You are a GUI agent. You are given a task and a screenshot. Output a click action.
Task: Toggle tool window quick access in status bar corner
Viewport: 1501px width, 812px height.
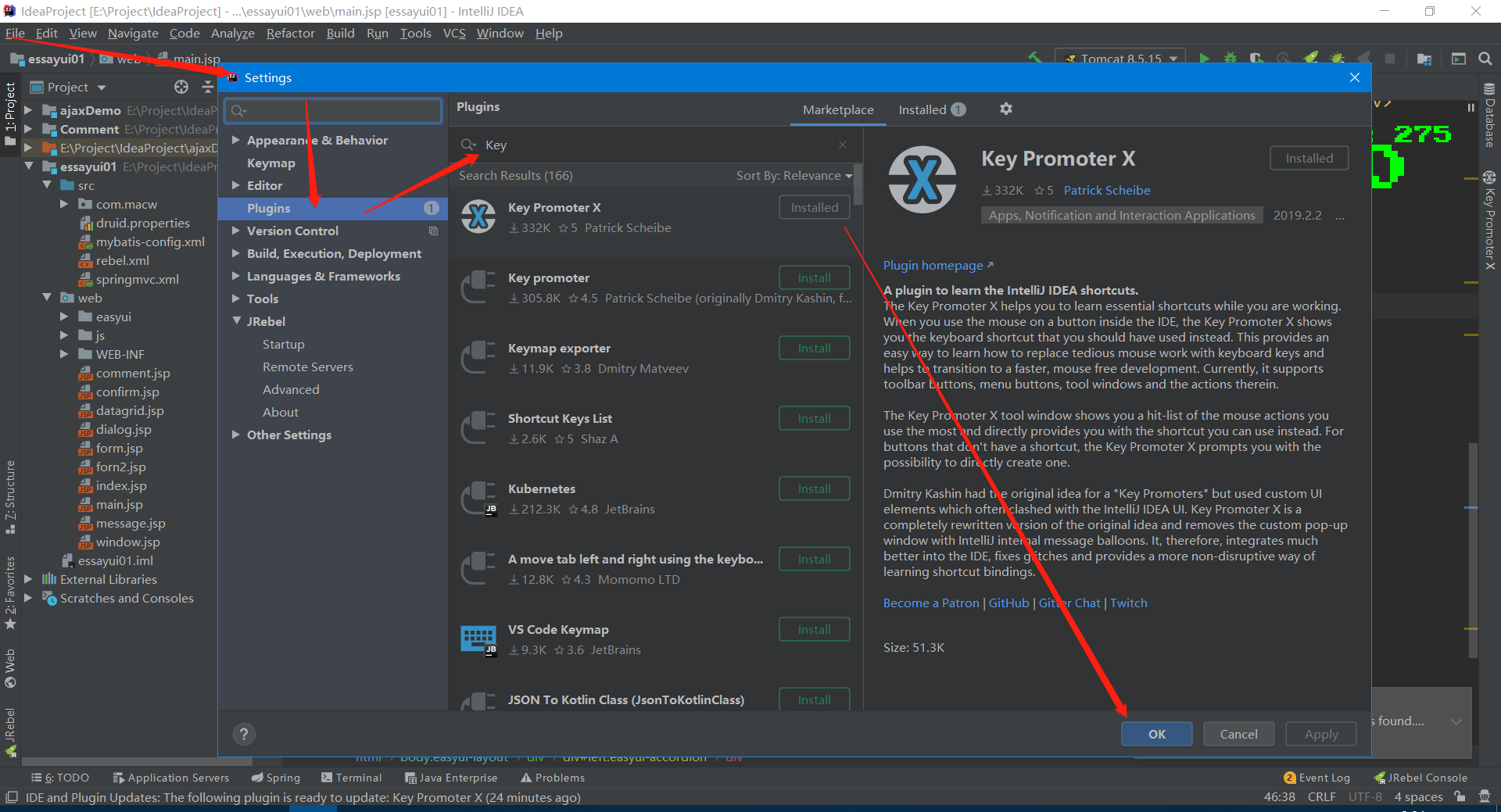tap(12, 797)
